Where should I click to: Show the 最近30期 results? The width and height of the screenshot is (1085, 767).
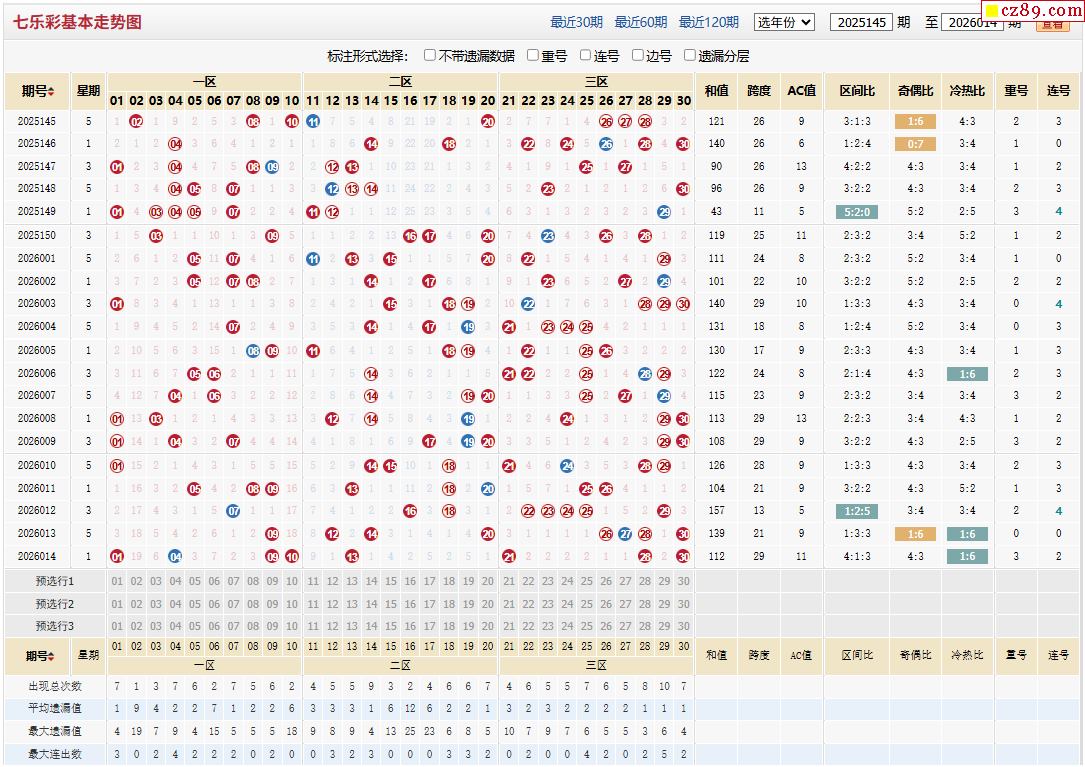[x=578, y=22]
